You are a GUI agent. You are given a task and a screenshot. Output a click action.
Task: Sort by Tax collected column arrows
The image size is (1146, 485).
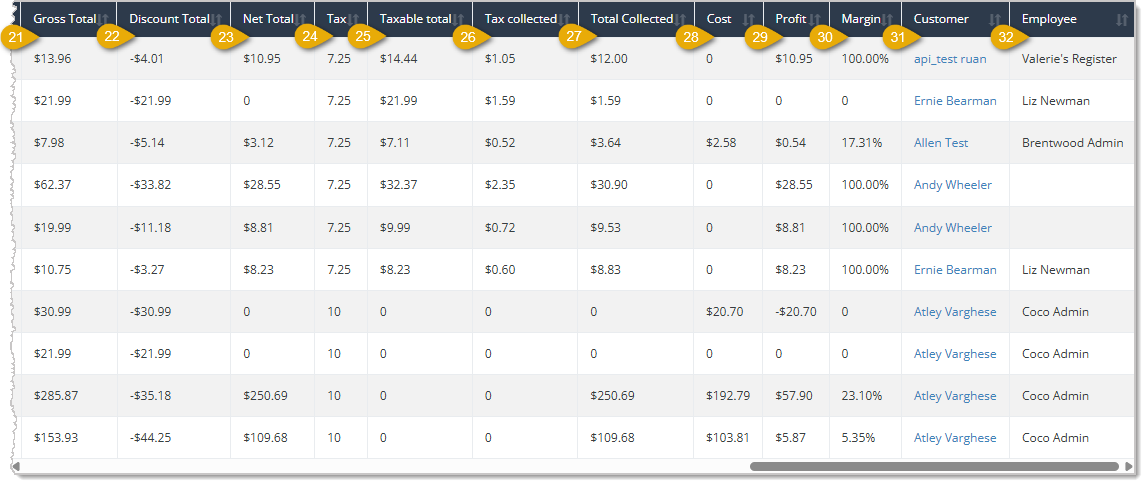click(x=563, y=19)
